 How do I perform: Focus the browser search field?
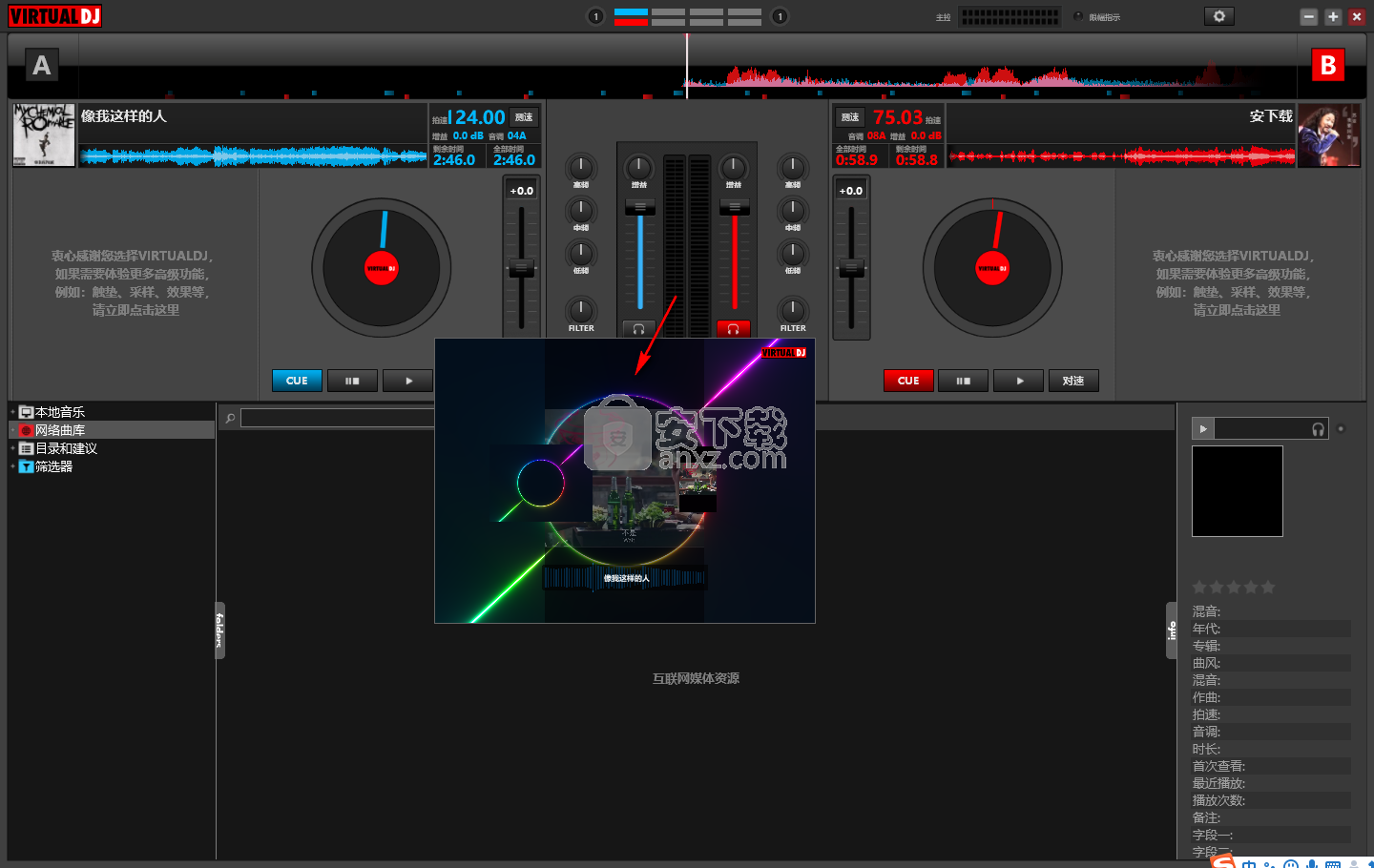coord(338,418)
